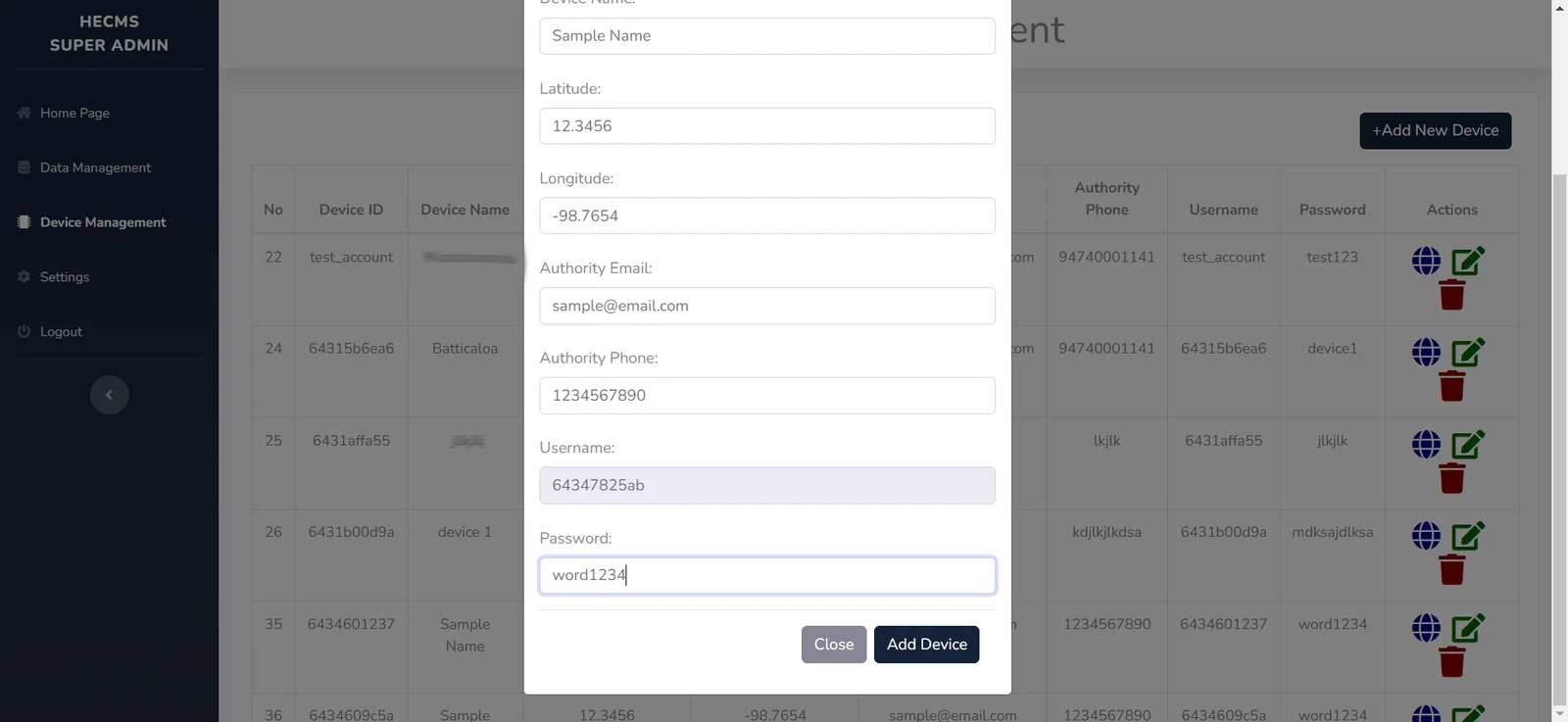The image size is (1568, 722).
Task: Click the edit icon for test_account device
Action: click(x=1467, y=261)
